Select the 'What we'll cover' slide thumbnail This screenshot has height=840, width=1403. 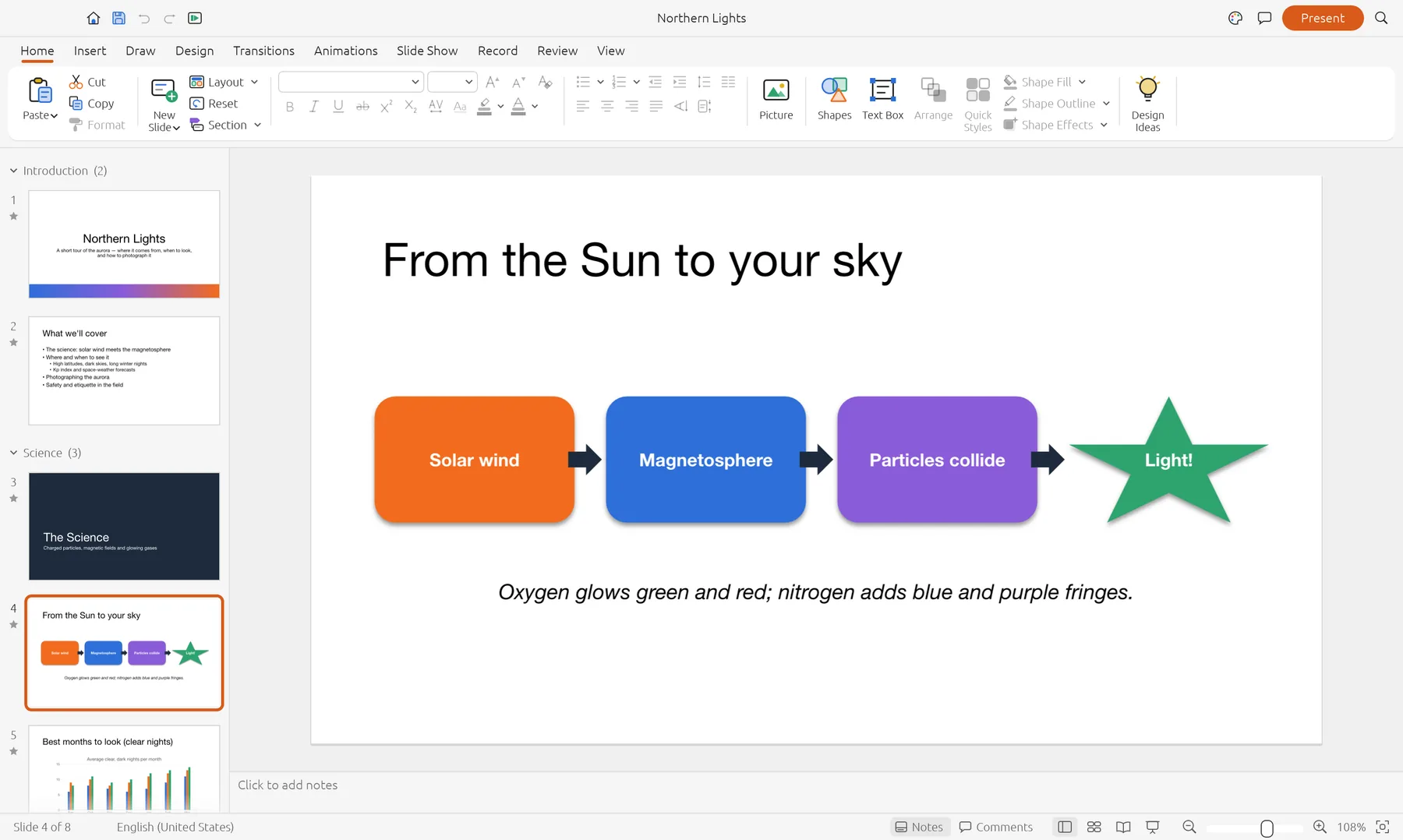pyautogui.click(x=124, y=371)
